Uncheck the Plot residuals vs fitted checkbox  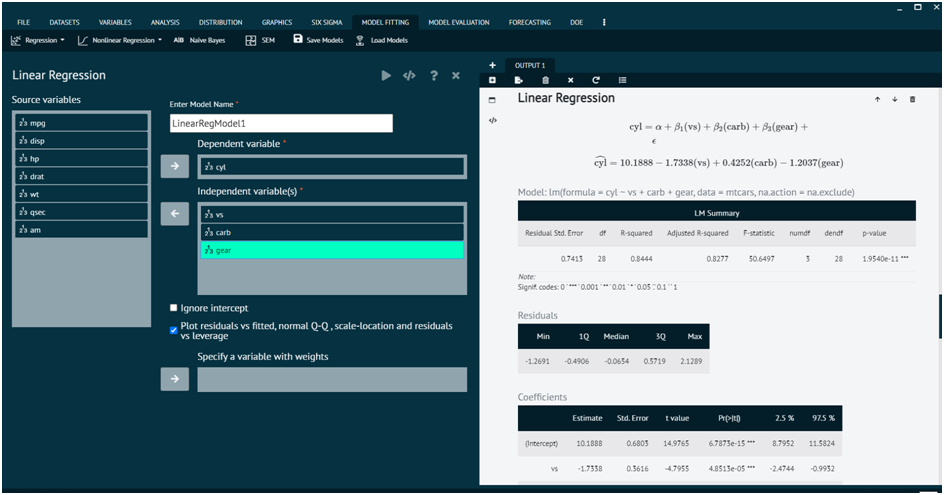(x=174, y=327)
